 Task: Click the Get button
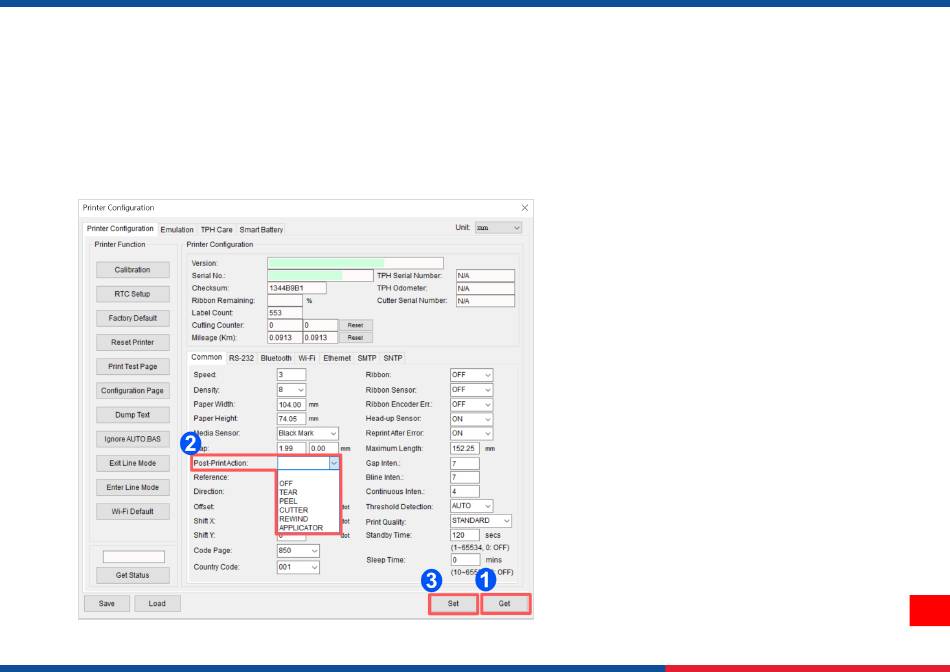coord(505,604)
